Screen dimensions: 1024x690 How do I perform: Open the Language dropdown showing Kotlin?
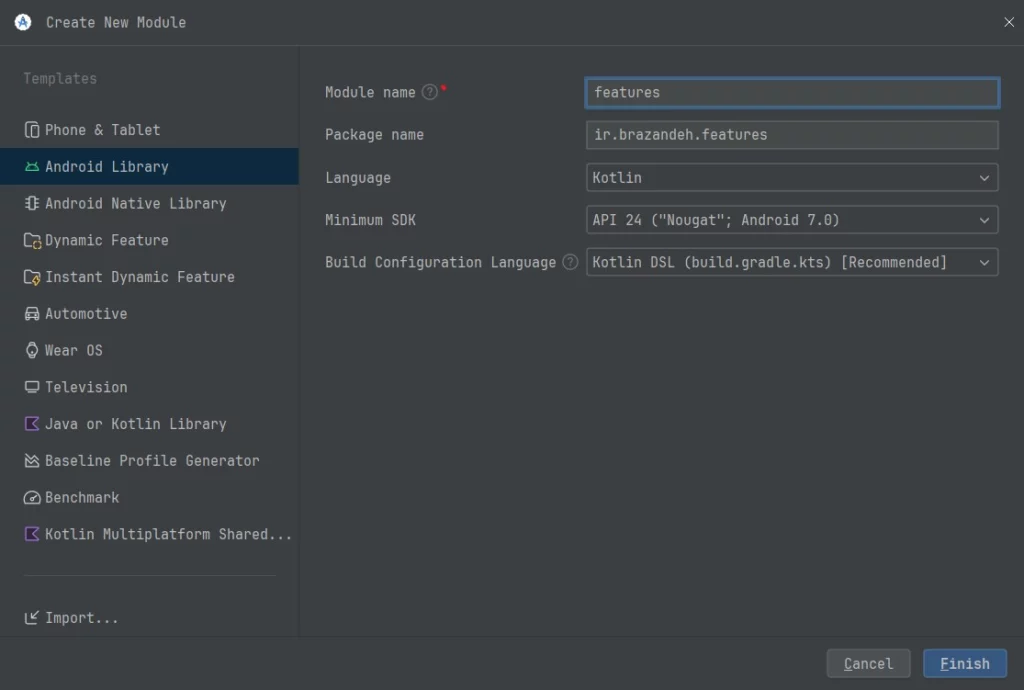[x=791, y=178]
